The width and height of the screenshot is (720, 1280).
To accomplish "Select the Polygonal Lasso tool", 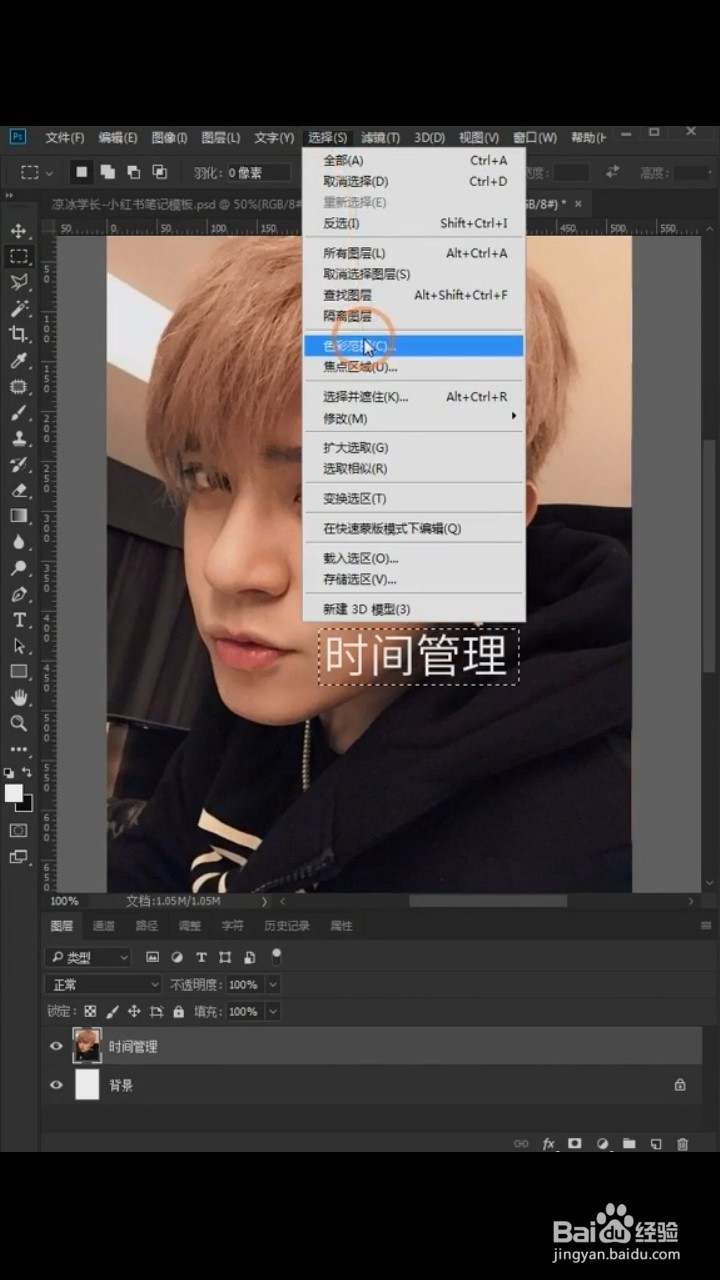I will point(19,282).
